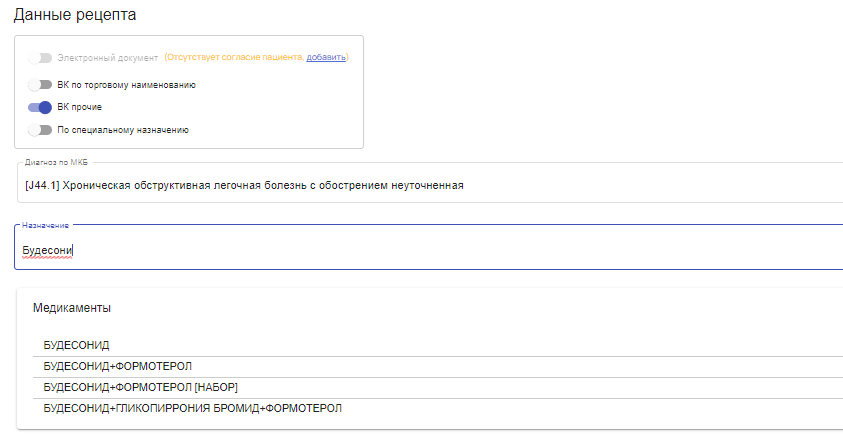The height and width of the screenshot is (438, 843).
Task: Enable По специальному назначению switch
Action: pyautogui.click(x=40, y=130)
